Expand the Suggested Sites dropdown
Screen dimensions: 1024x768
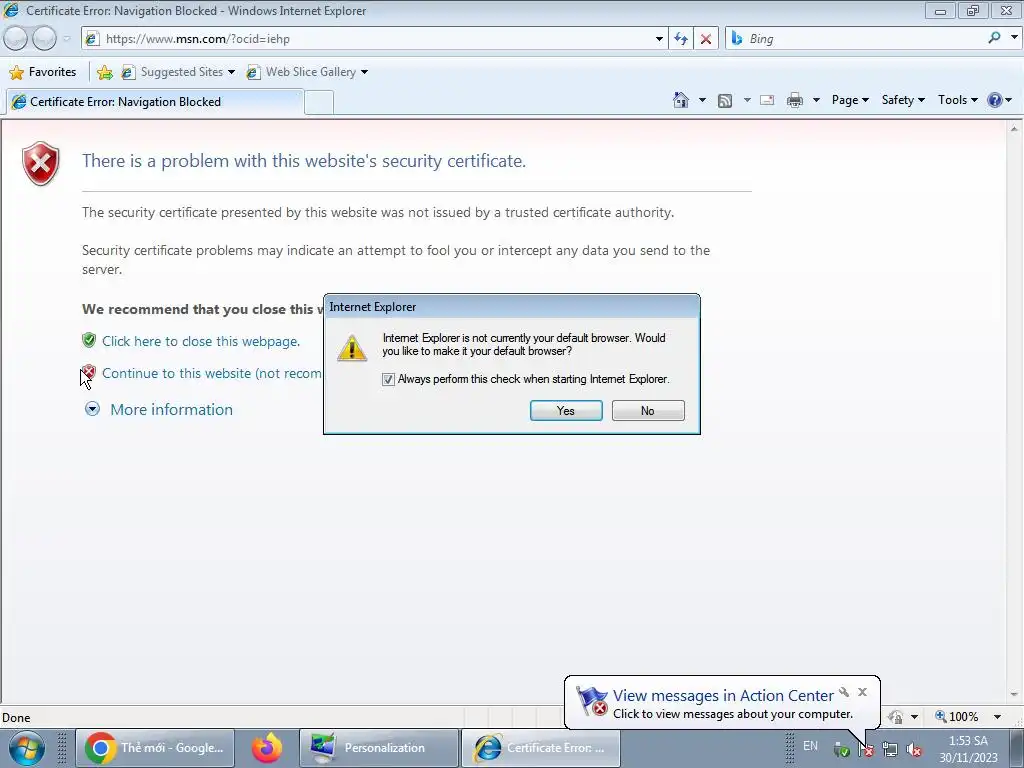point(231,72)
